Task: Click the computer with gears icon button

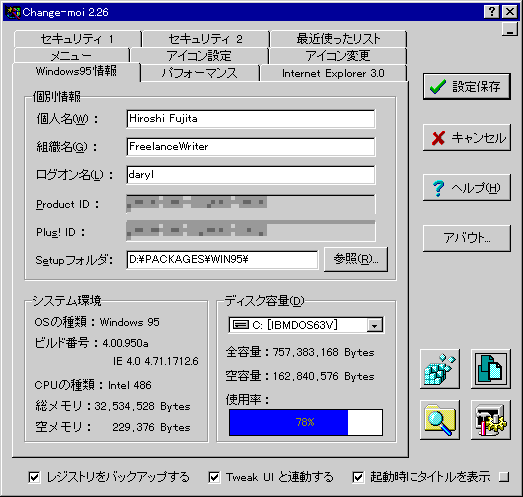Action: (x=491, y=420)
